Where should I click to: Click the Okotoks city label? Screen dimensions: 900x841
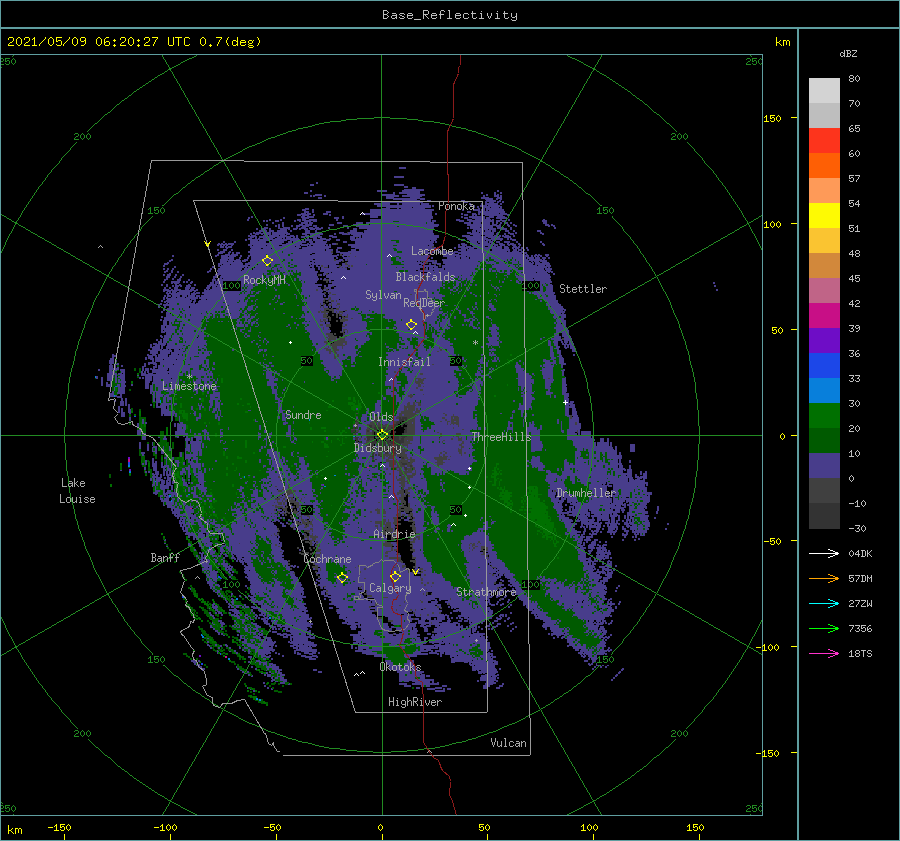coord(400,666)
